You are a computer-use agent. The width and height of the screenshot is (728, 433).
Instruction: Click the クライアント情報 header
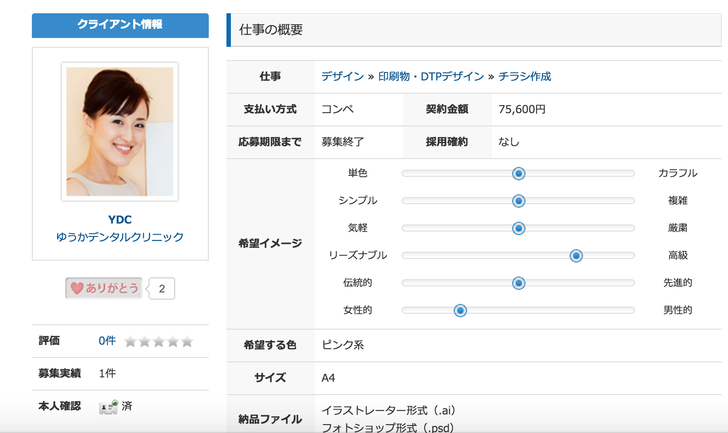coord(120,25)
